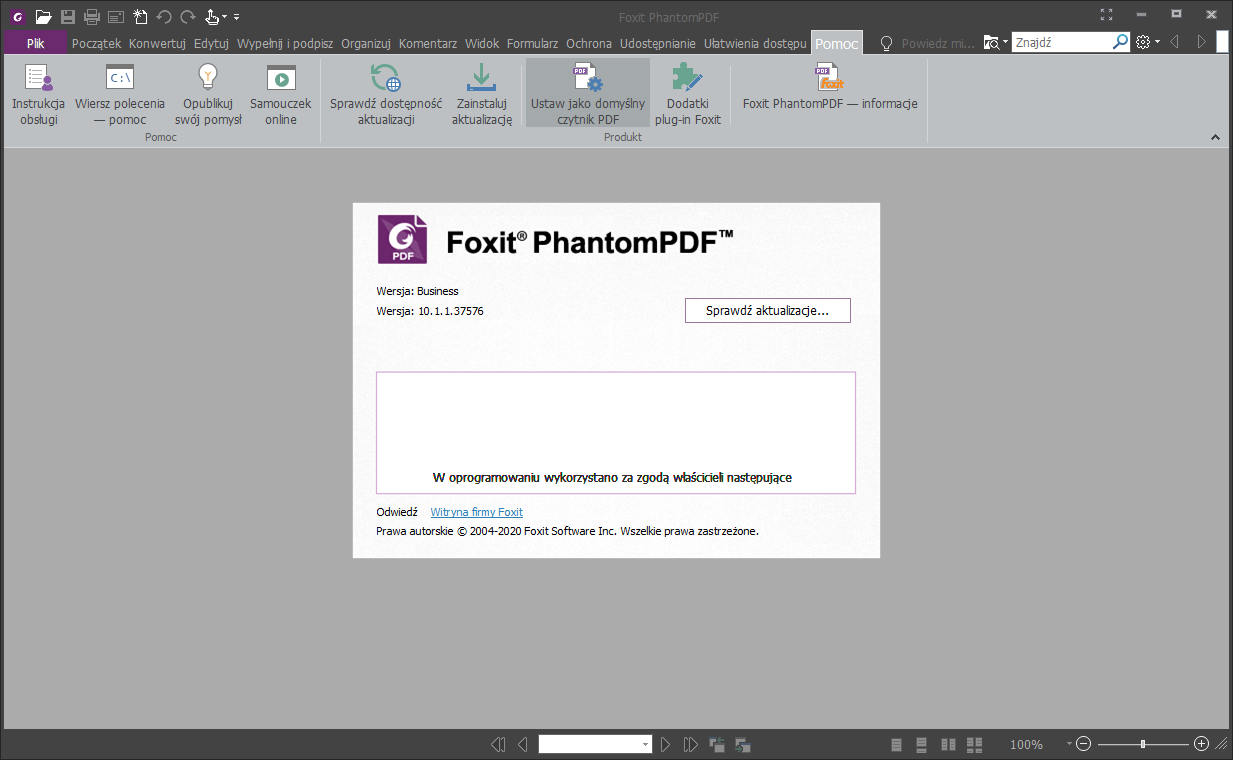
Task: Click next search result arrow
Action: [x=1202, y=42]
